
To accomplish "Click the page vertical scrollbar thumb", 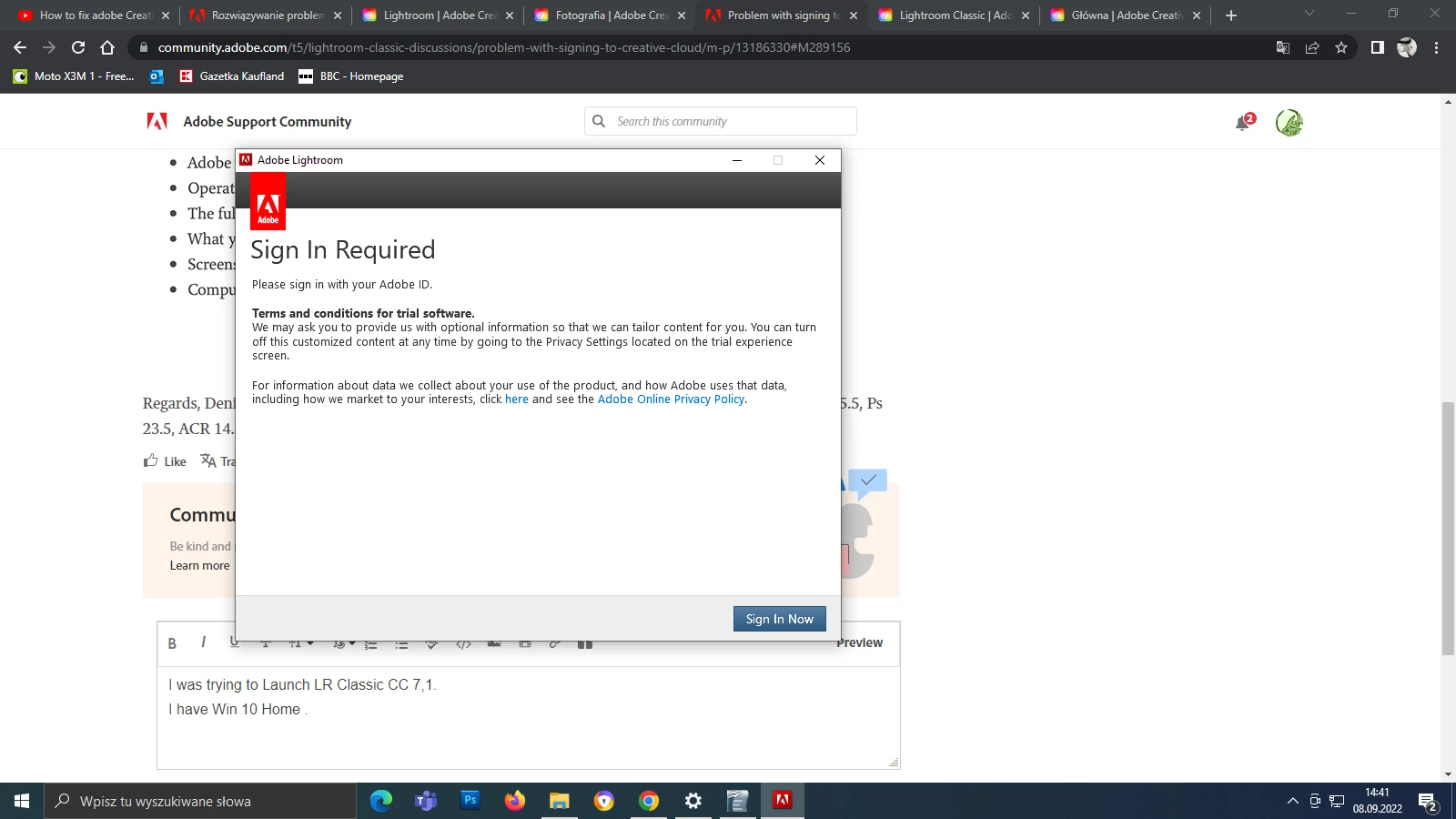I will point(1448,528).
